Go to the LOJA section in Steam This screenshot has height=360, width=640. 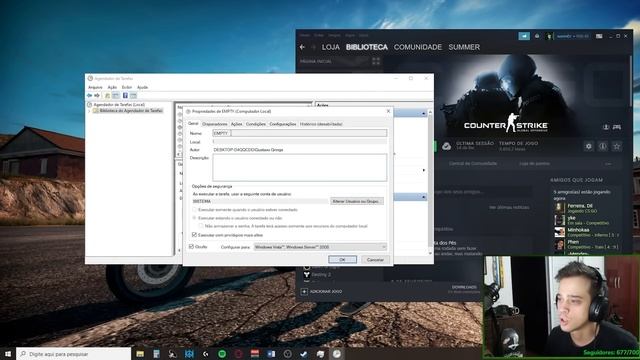[331, 47]
